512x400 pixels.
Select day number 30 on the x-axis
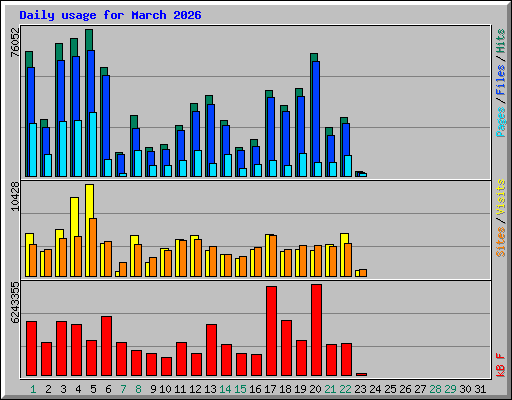pyautogui.click(x=465, y=389)
